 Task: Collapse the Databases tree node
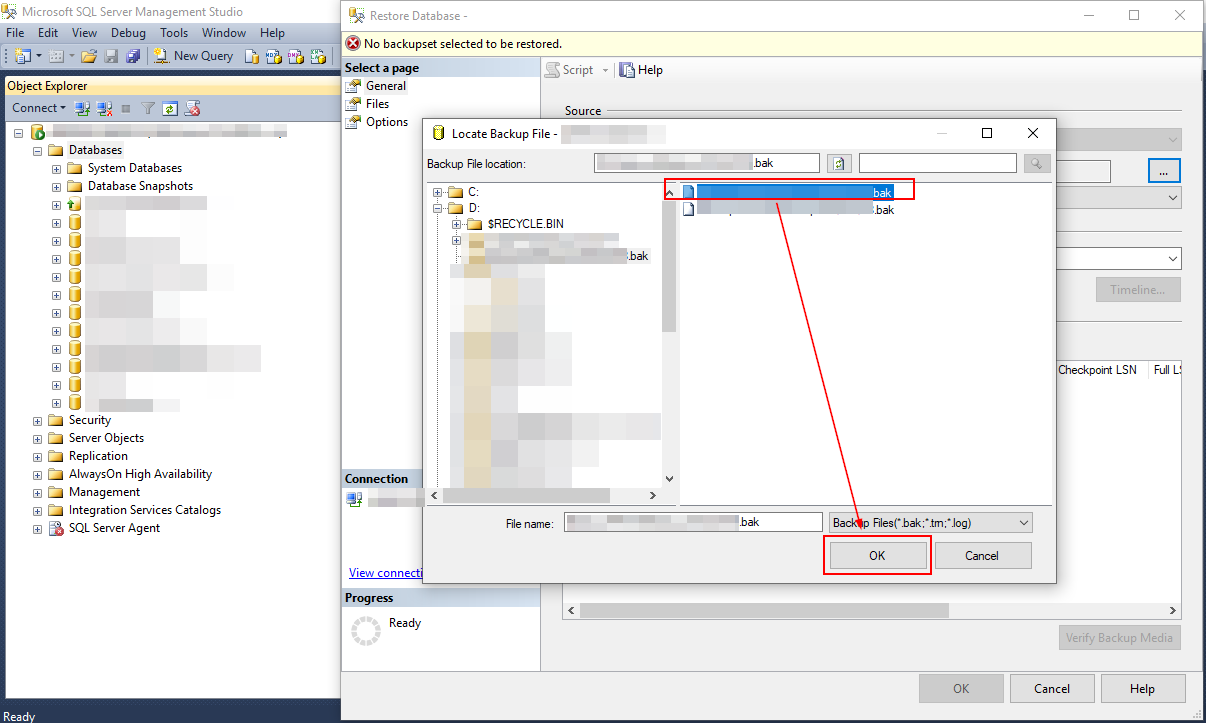38,150
